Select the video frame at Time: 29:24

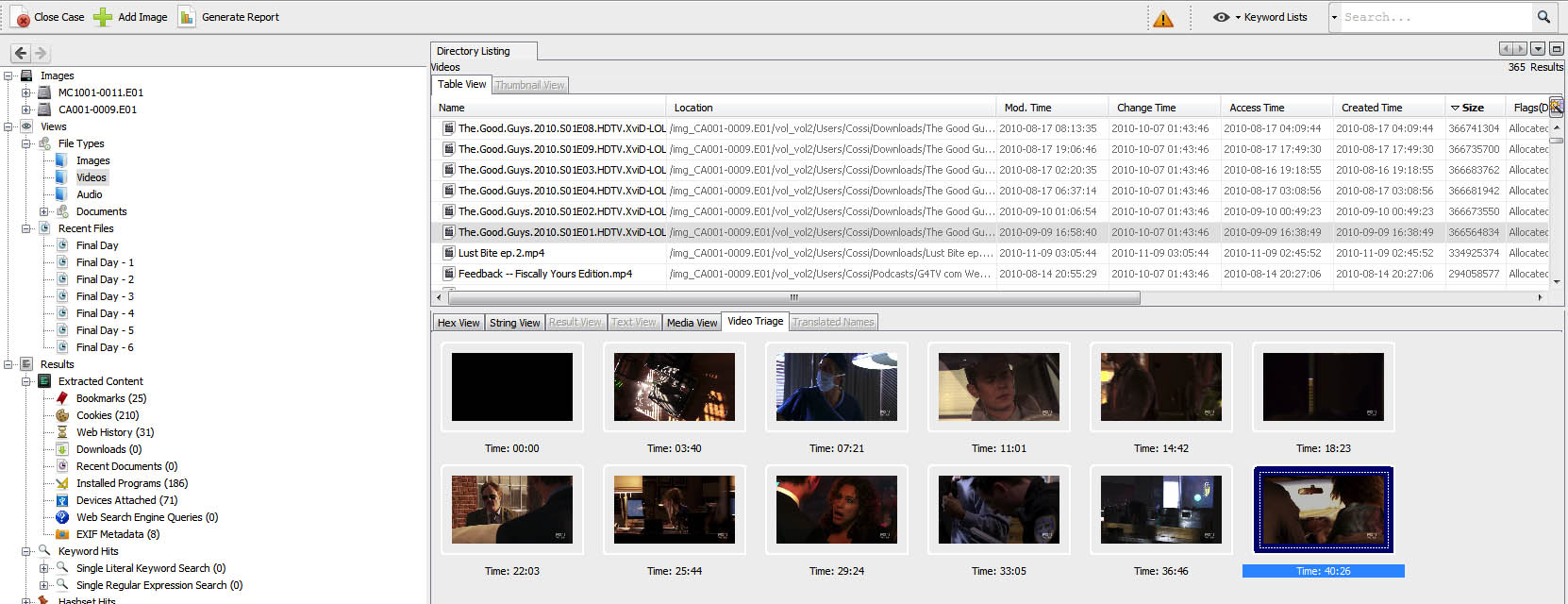[837, 510]
